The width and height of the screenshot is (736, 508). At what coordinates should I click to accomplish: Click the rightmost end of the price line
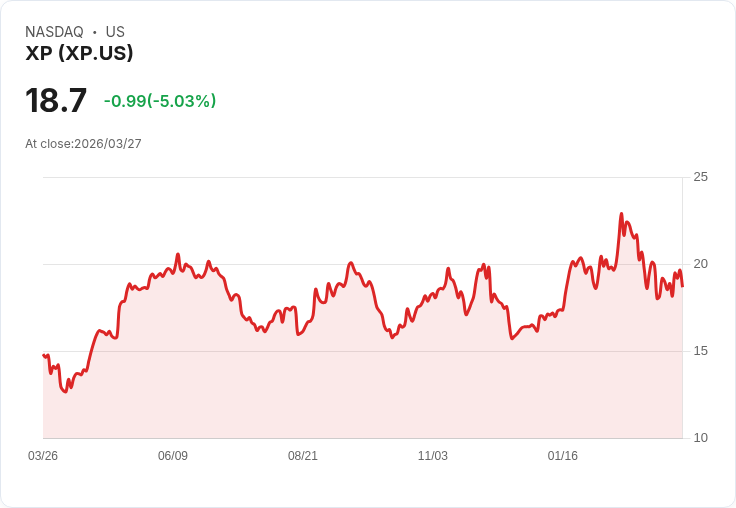tap(682, 286)
